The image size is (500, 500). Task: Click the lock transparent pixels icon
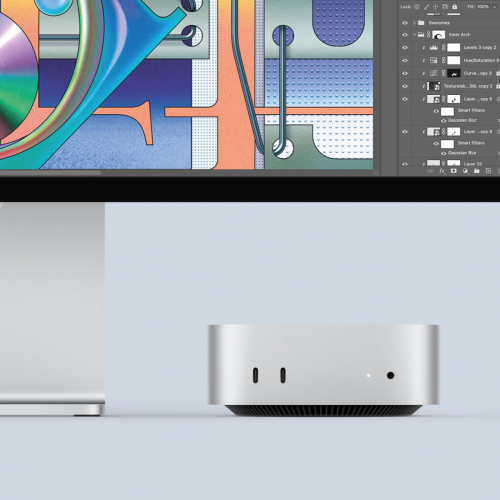[x=417, y=6]
